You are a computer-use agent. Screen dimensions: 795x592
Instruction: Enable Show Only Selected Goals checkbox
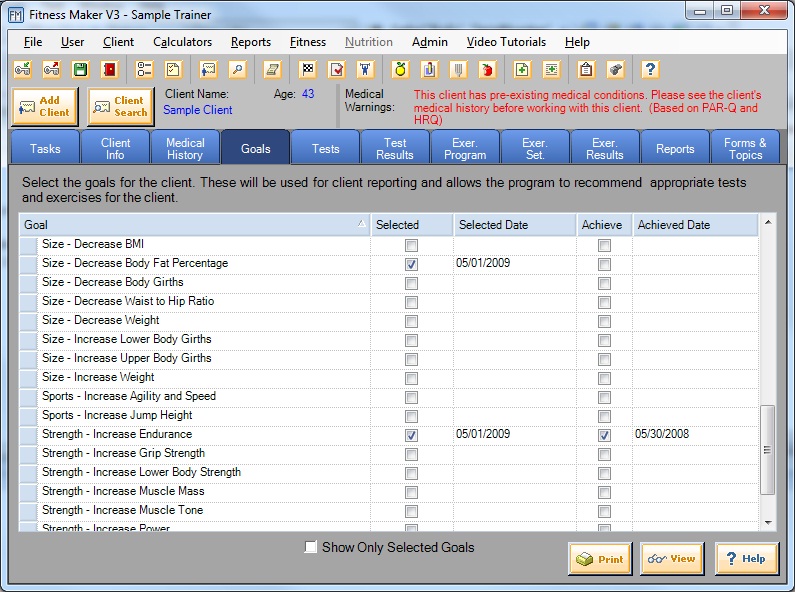310,547
